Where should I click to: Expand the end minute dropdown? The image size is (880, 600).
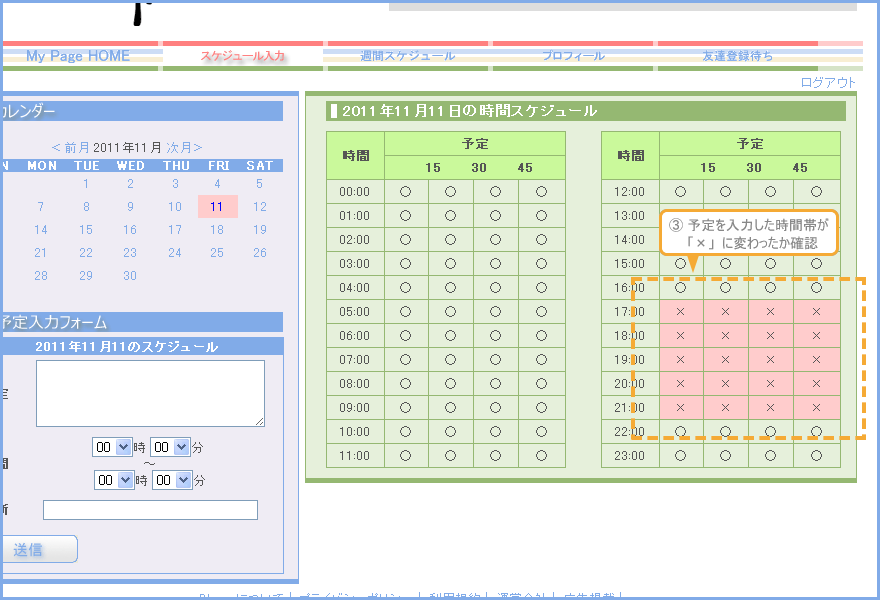point(172,480)
